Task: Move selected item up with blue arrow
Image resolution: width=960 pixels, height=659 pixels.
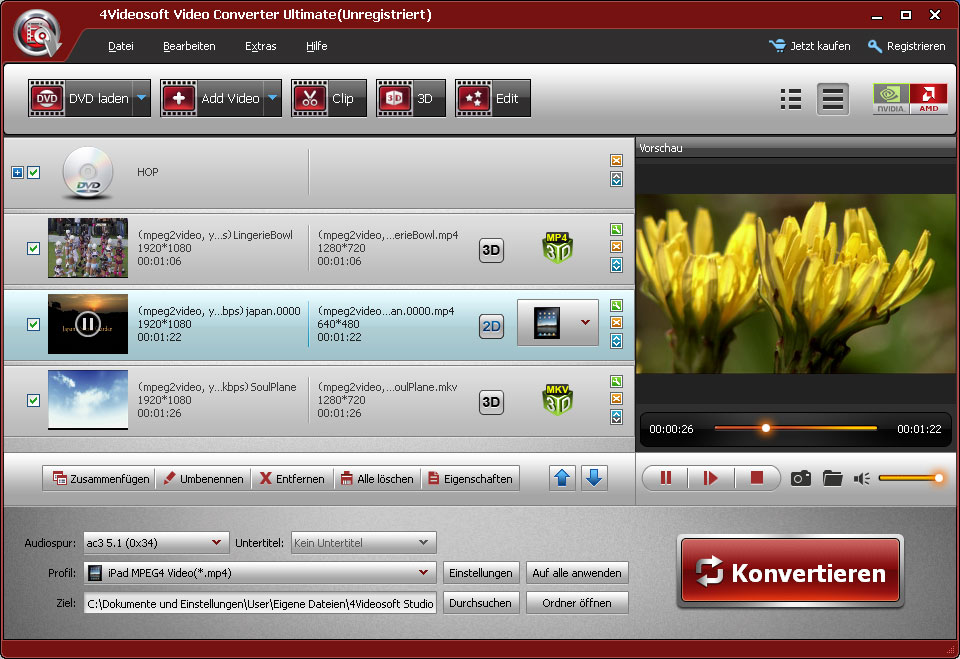Action: point(562,478)
